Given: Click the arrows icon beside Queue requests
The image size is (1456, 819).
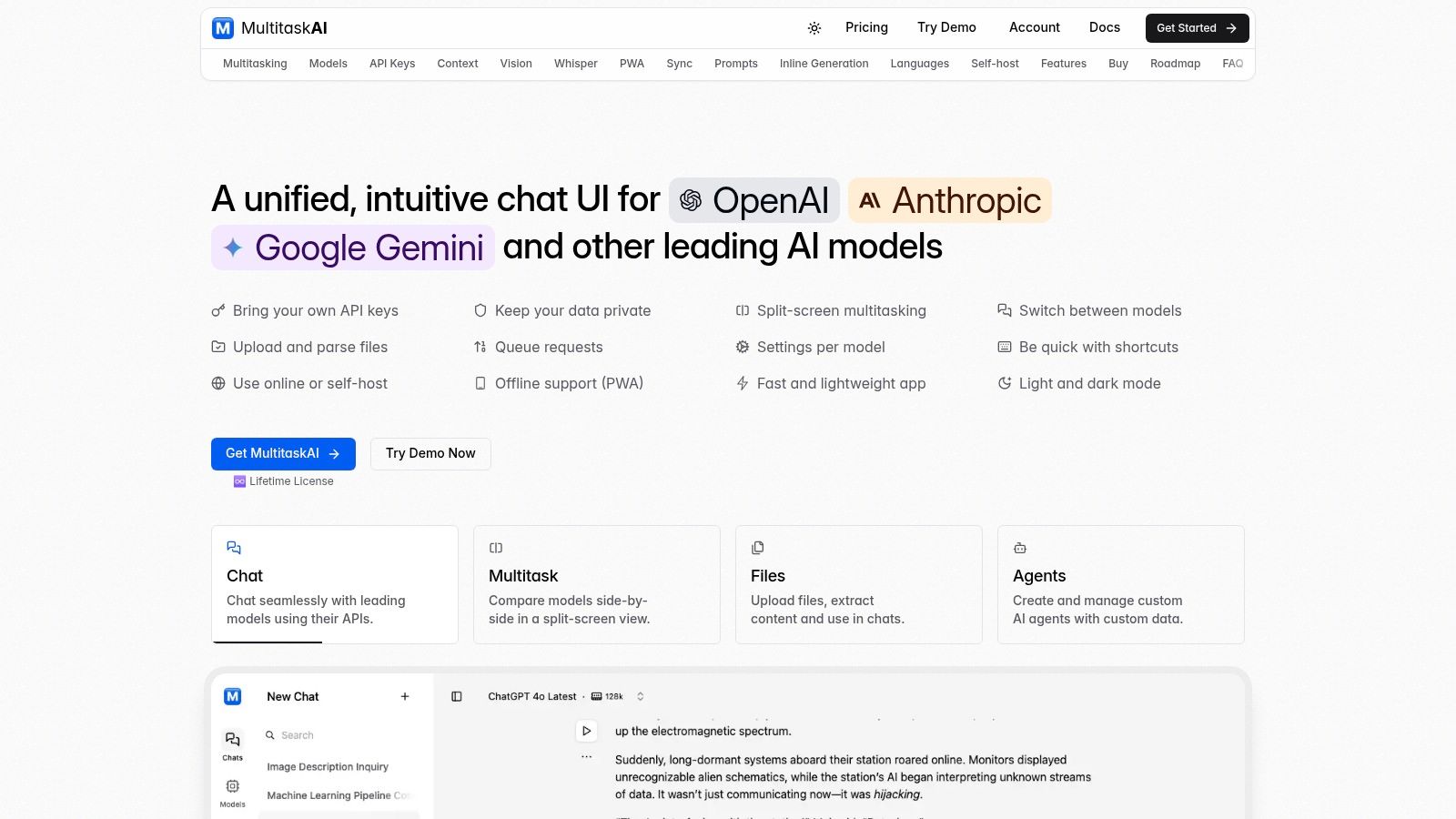Looking at the screenshot, I should (x=480, y=347).
